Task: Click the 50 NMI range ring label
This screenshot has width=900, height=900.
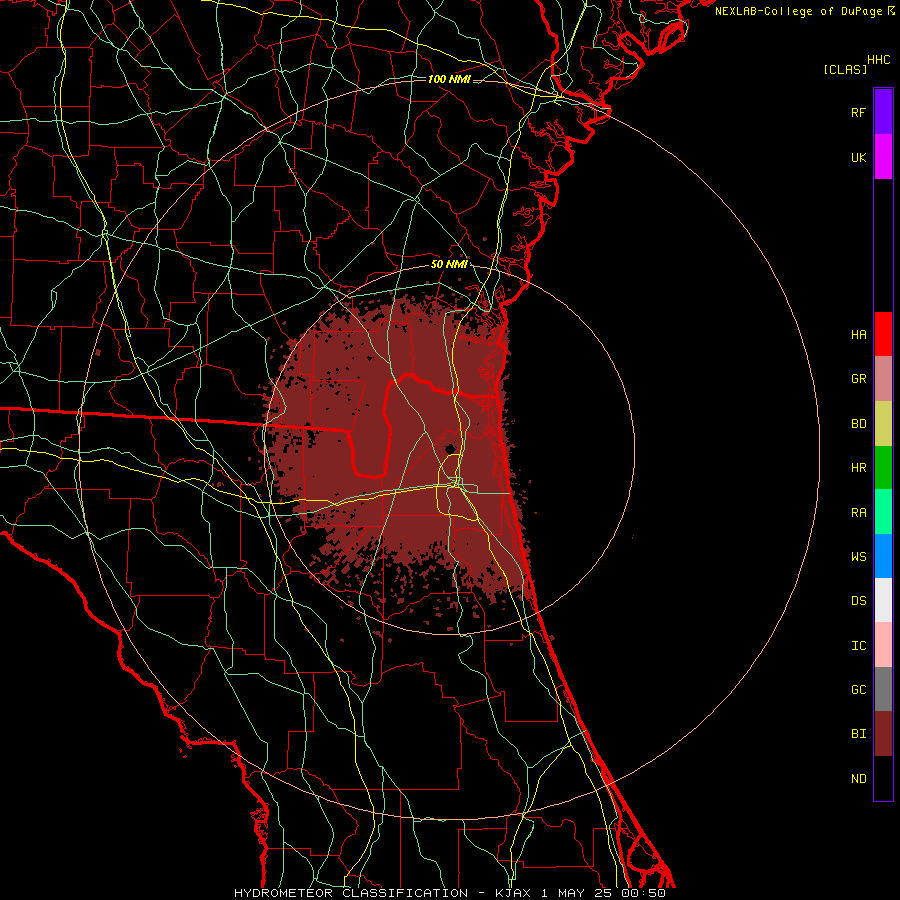Action: coord(449,265)
